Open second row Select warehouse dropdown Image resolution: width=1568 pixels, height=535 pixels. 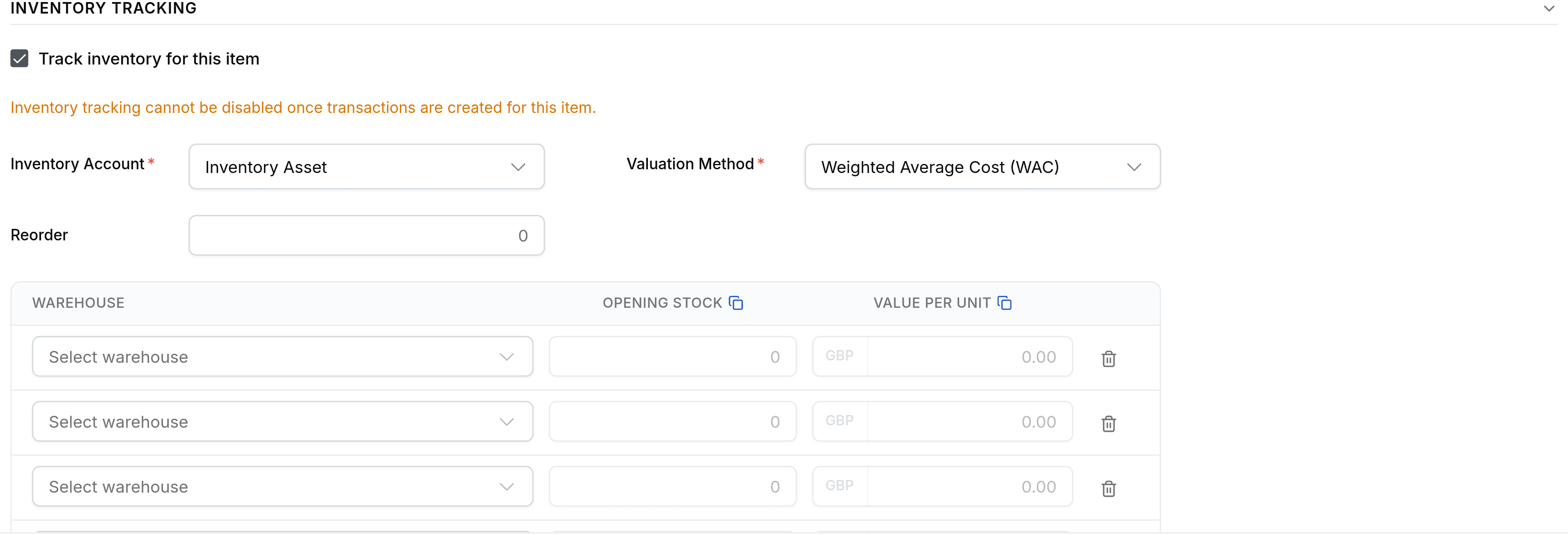pos(282,422)
